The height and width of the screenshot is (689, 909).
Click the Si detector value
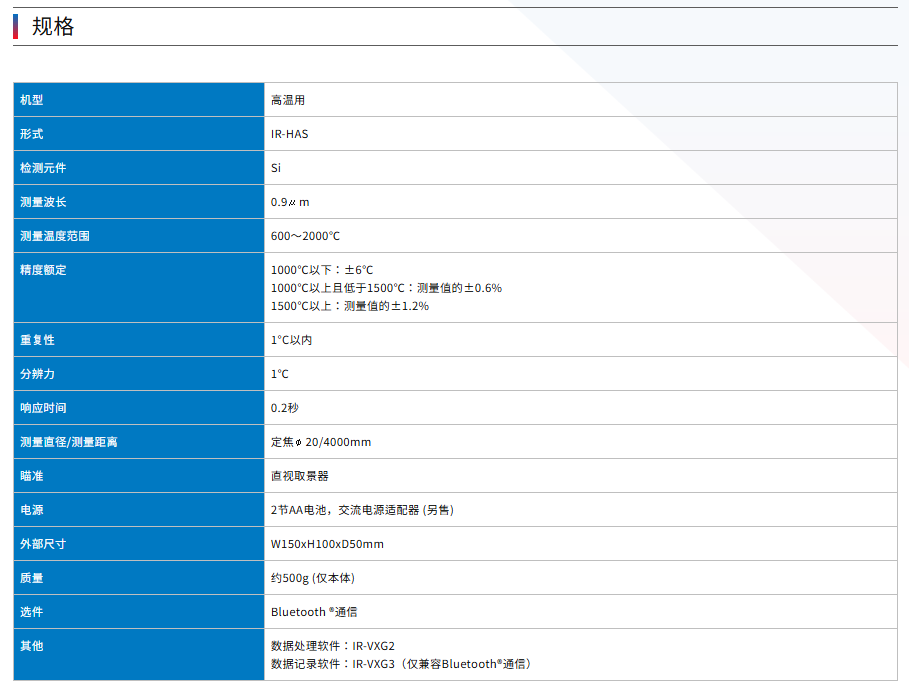point(276,168)
